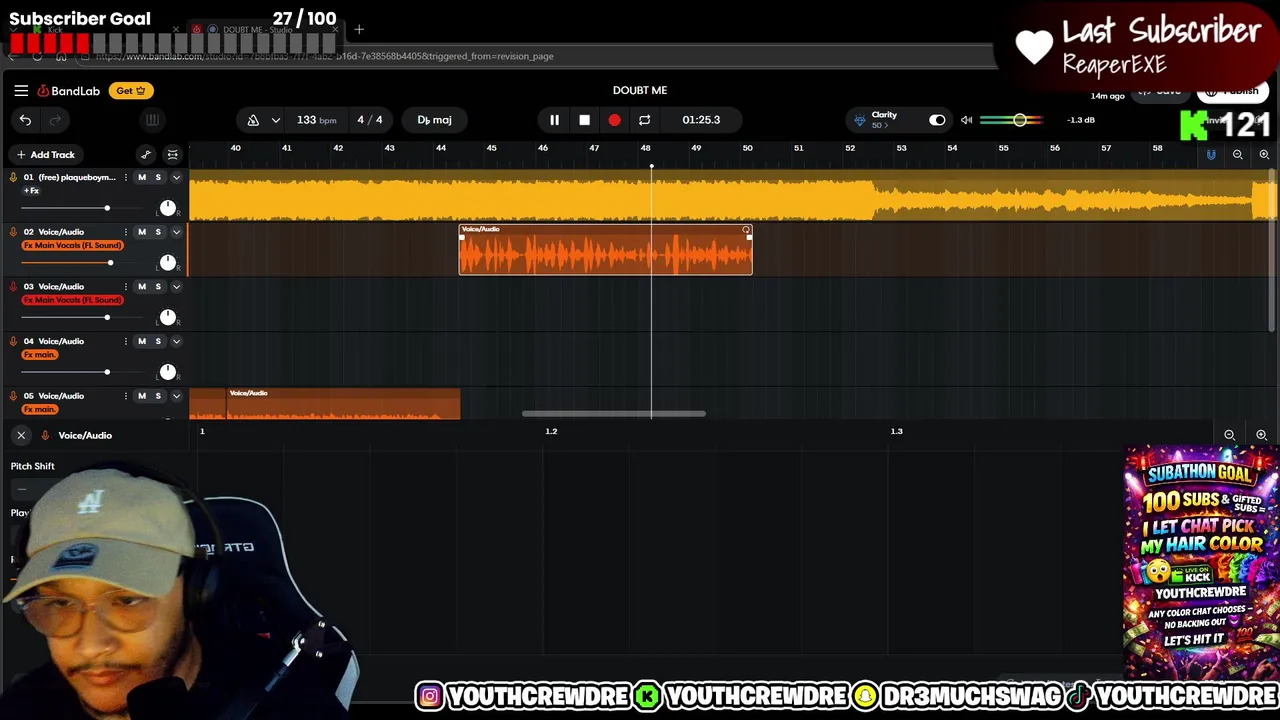Zoom in in the editor panel
The height and width of the screenshot is (720, 1280).
(1261, 435)
